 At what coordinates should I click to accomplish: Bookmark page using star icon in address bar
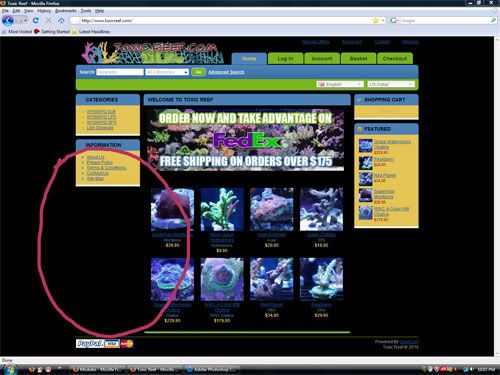pos(376,21)
